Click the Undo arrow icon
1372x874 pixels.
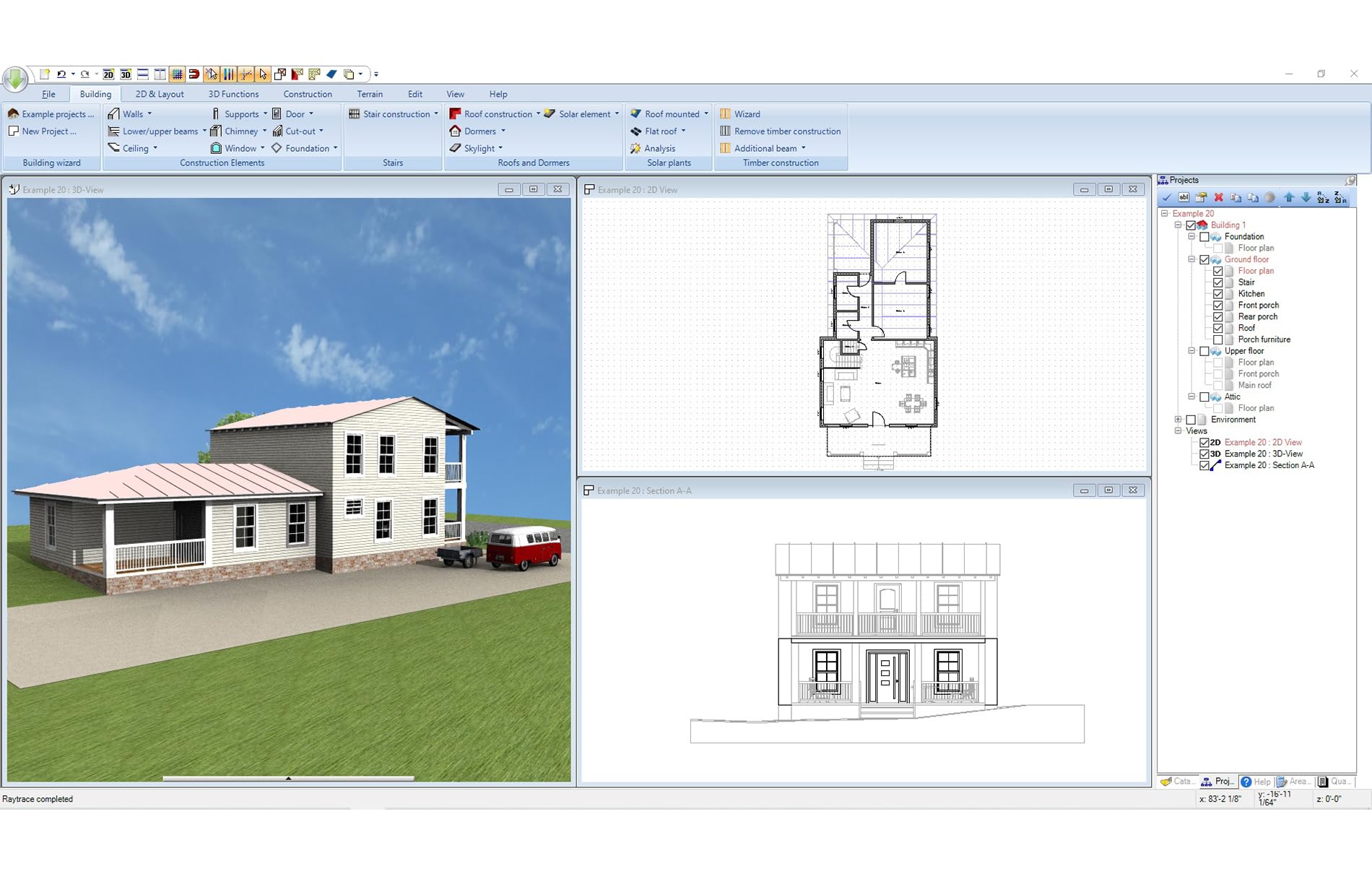click(x=61, y=74)
